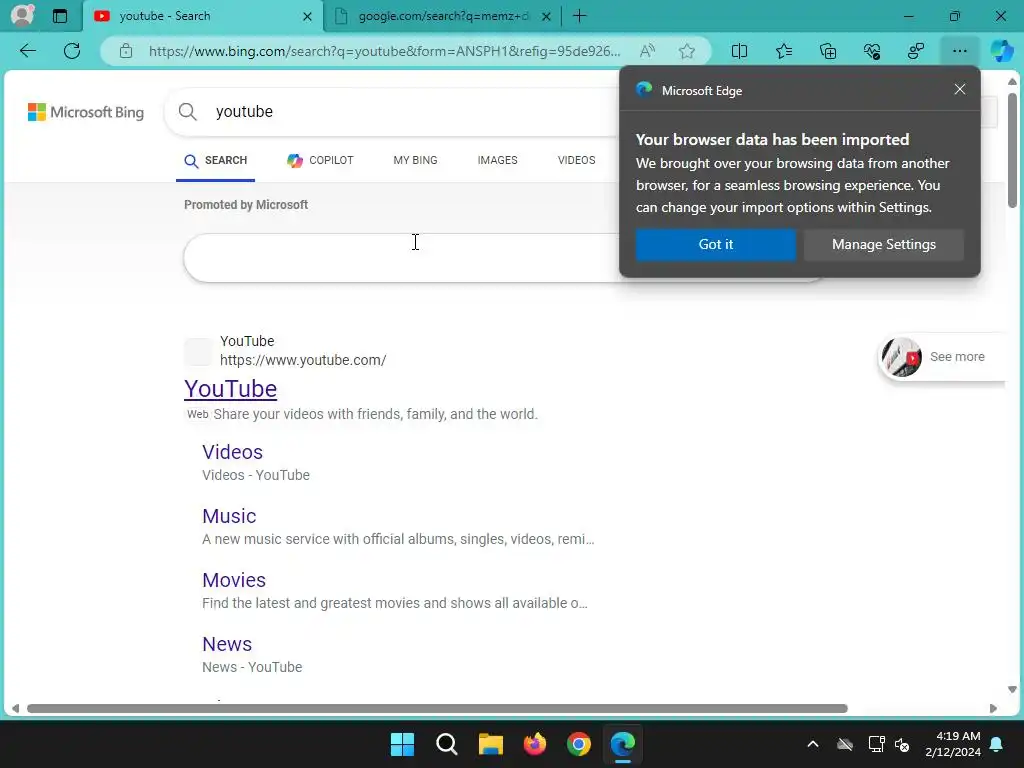1024x768 pixels.
Task: Click the scroll right arrow
Action: (x=993, y=709)
